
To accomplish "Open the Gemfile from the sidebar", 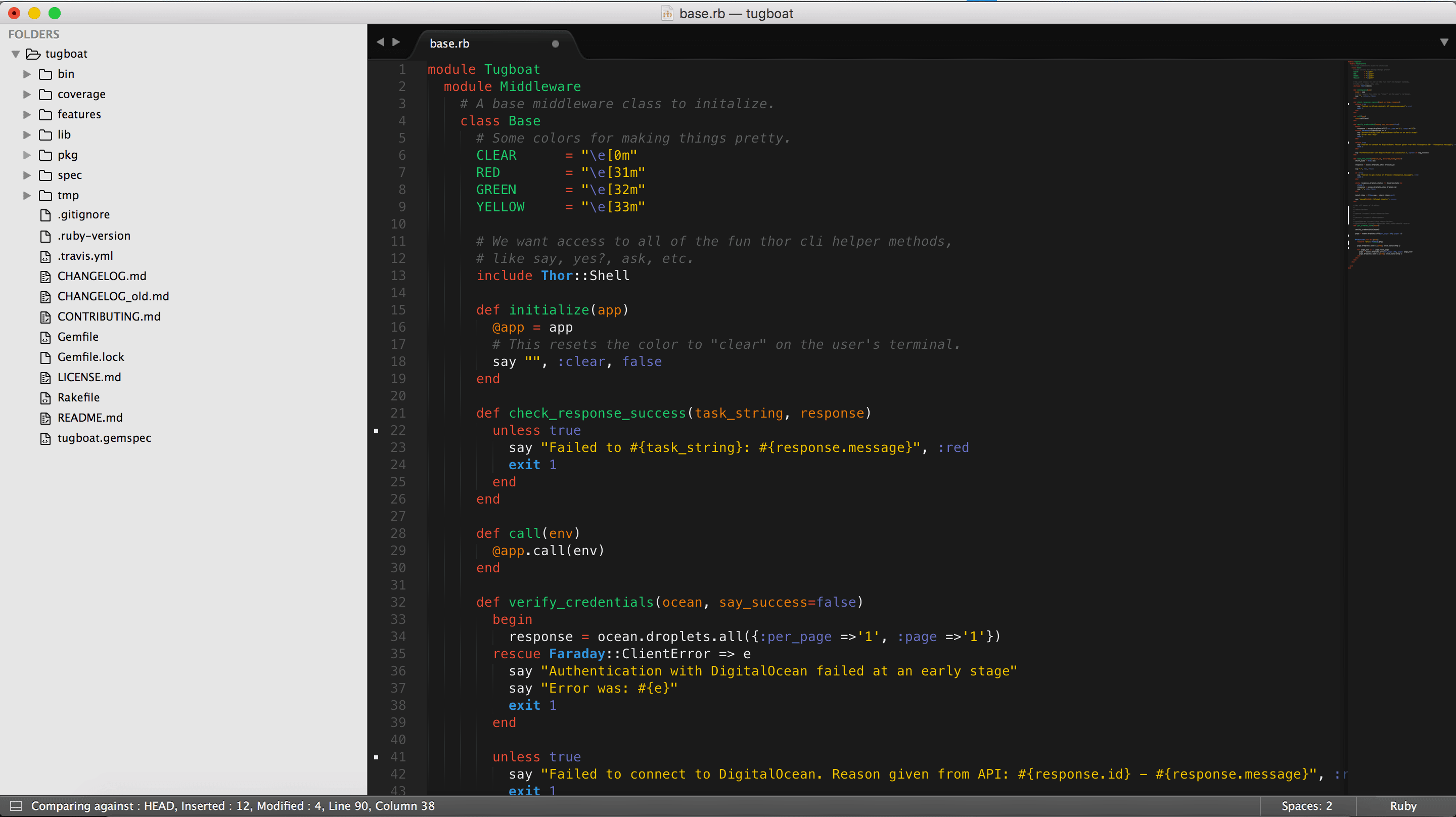I will (78, 336).
